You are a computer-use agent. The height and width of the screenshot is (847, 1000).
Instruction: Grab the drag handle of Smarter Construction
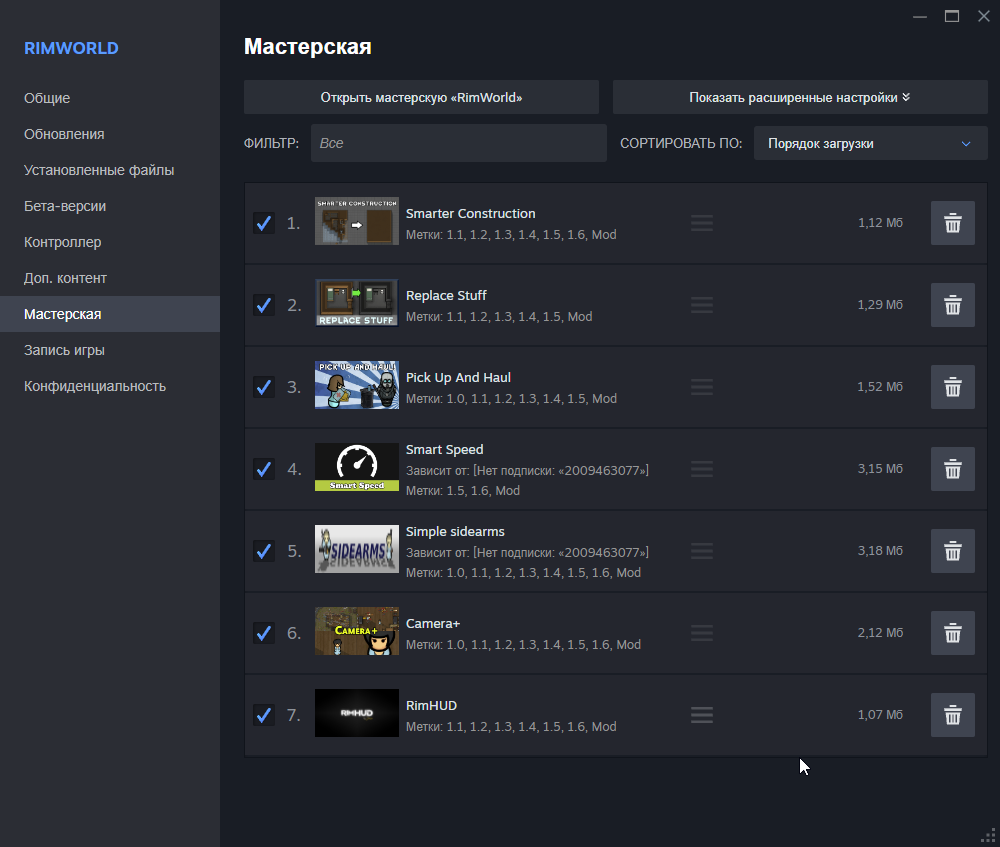(x=702, y=223)
